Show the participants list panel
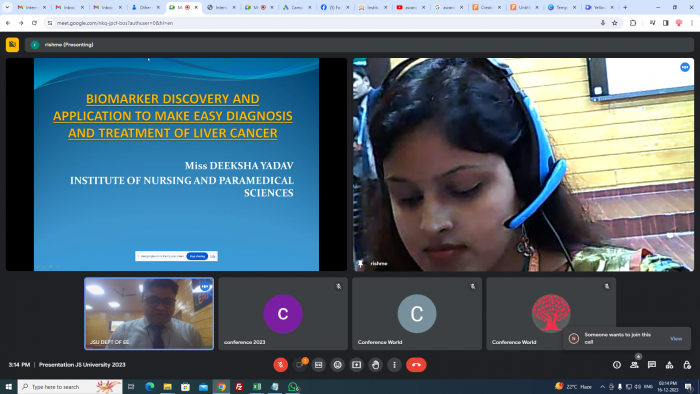This screenshot has width=700, height=394. coord(634,365)
